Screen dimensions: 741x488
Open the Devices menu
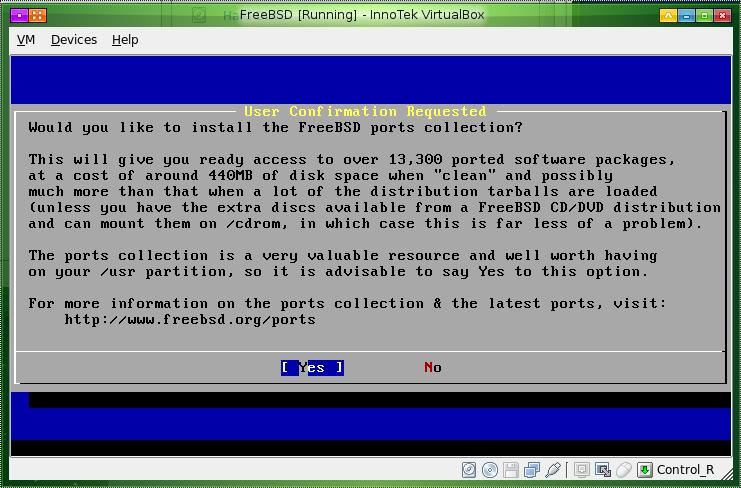tap(74, 40)
